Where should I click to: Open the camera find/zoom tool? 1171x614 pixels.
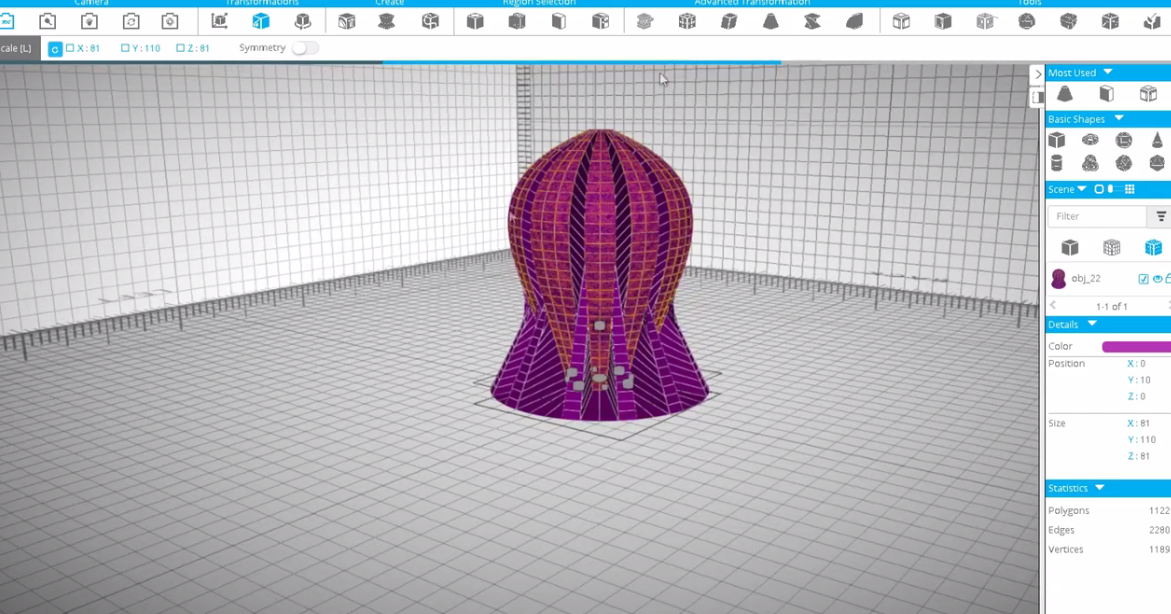point(48,21)
